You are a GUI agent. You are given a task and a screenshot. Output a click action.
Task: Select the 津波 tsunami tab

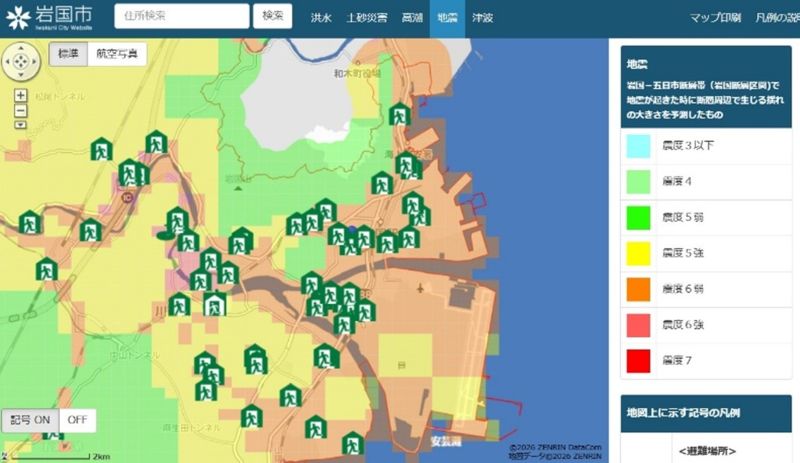tap(482, 18)
